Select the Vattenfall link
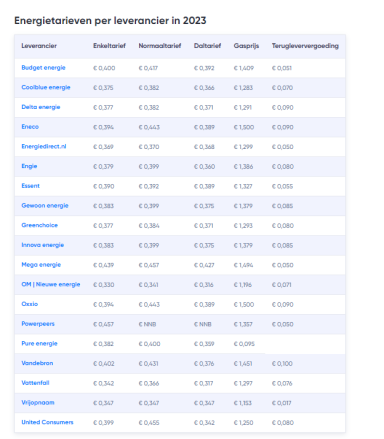 pyautogui.click(x=35, y=383)
